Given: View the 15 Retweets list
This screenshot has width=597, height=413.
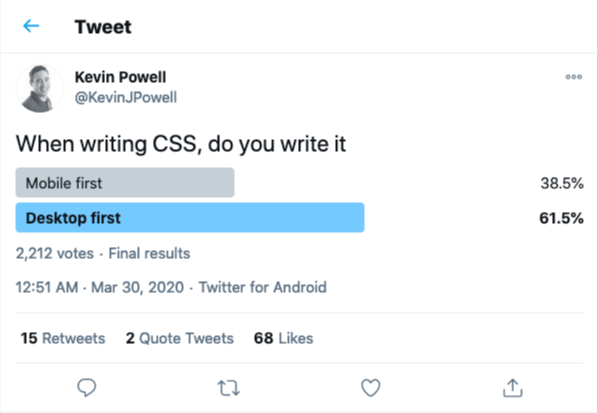Looking at the screenshot, I should tap(63, 338).
